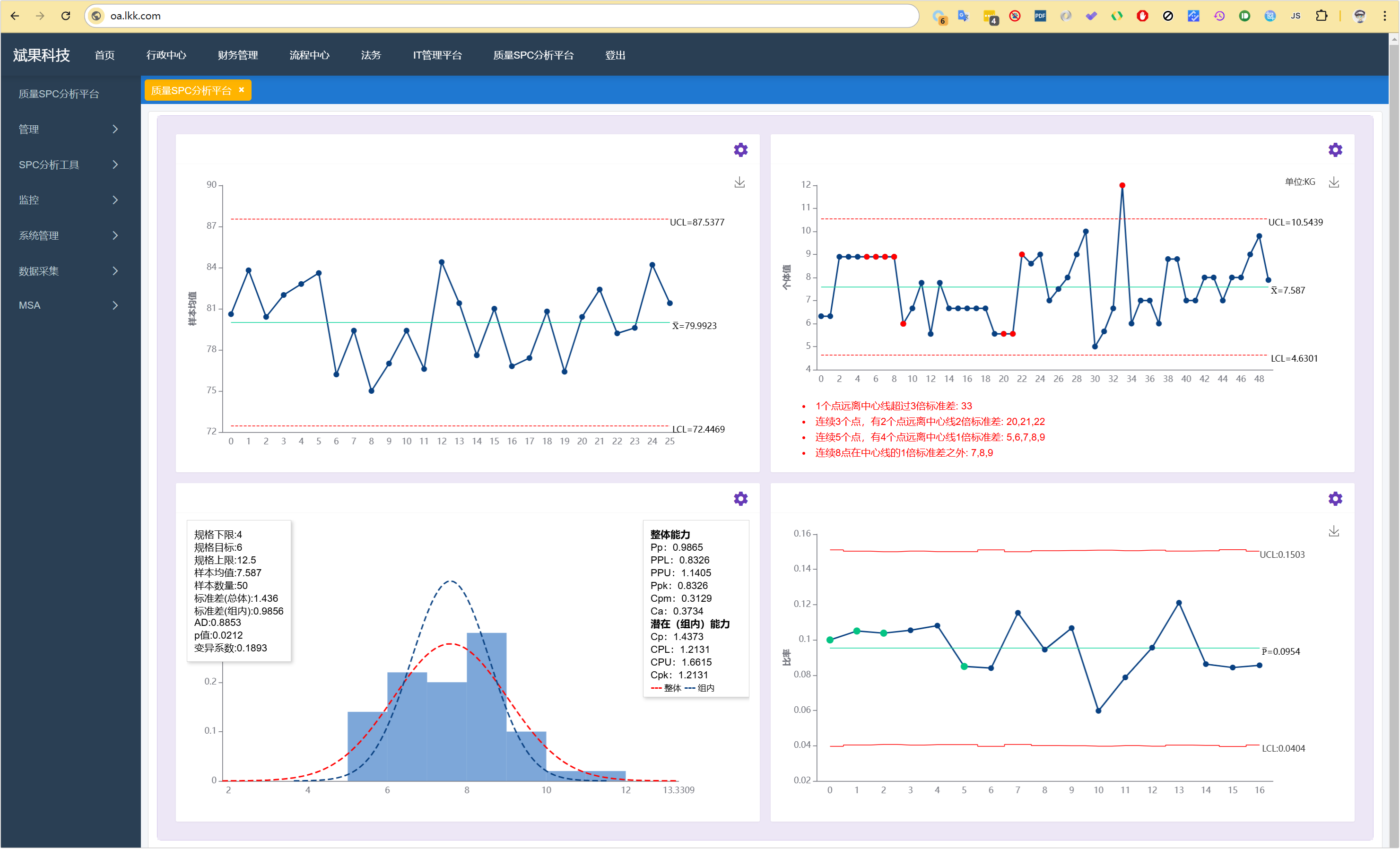Open 行政中心 in top navigation
1400x849 pixels.
pyautogui.click(x=166, y=55)
